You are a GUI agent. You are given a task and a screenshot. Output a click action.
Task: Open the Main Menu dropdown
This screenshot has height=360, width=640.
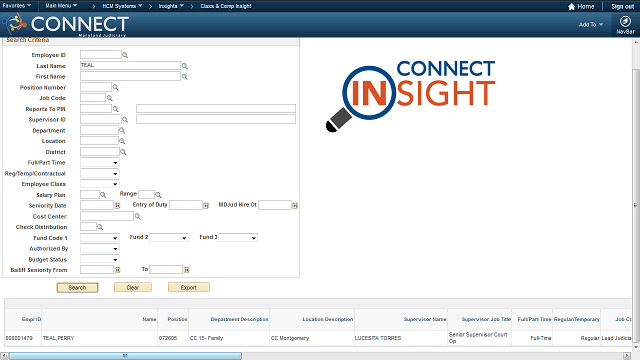tap(61, 6)
